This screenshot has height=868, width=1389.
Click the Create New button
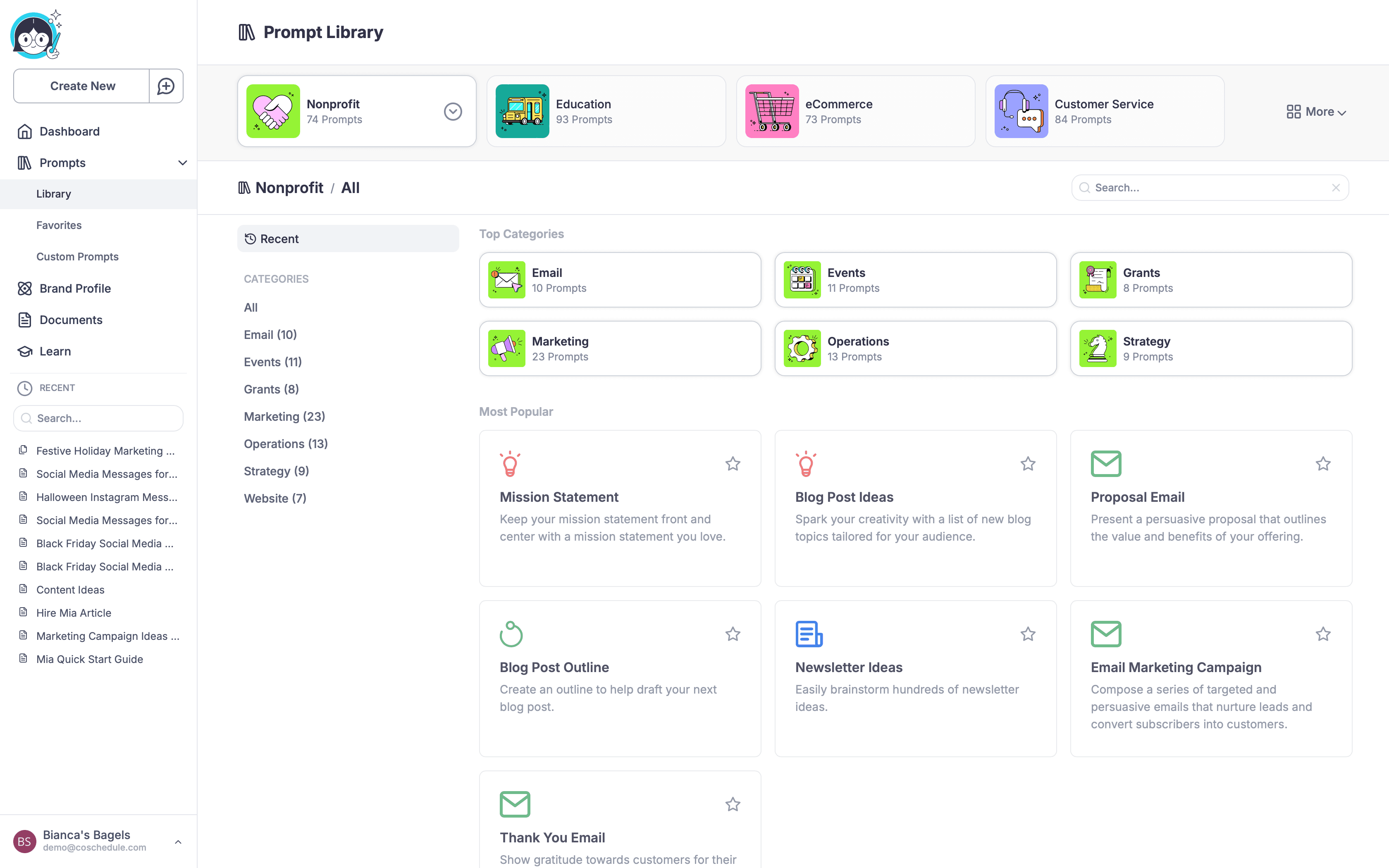[x=82, y=86]
